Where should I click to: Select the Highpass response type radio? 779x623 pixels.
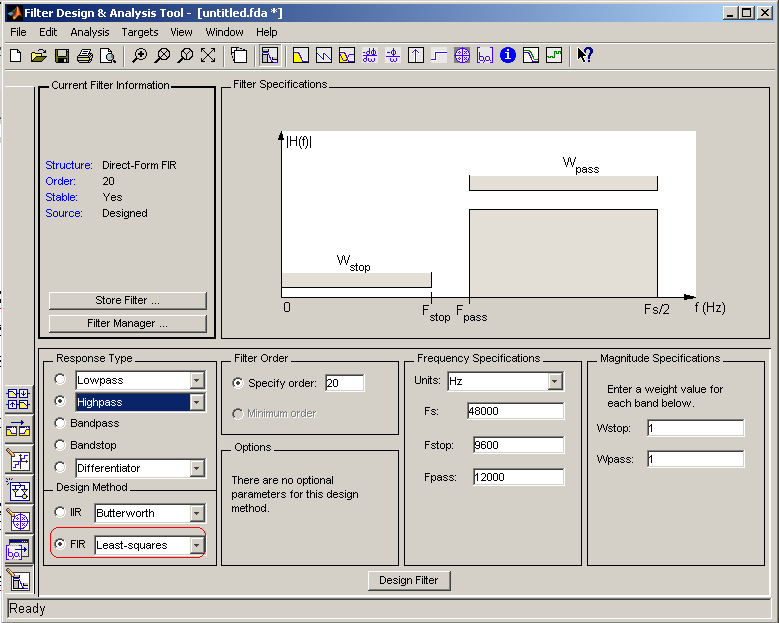pyautogui.click(x=60, y=401)
